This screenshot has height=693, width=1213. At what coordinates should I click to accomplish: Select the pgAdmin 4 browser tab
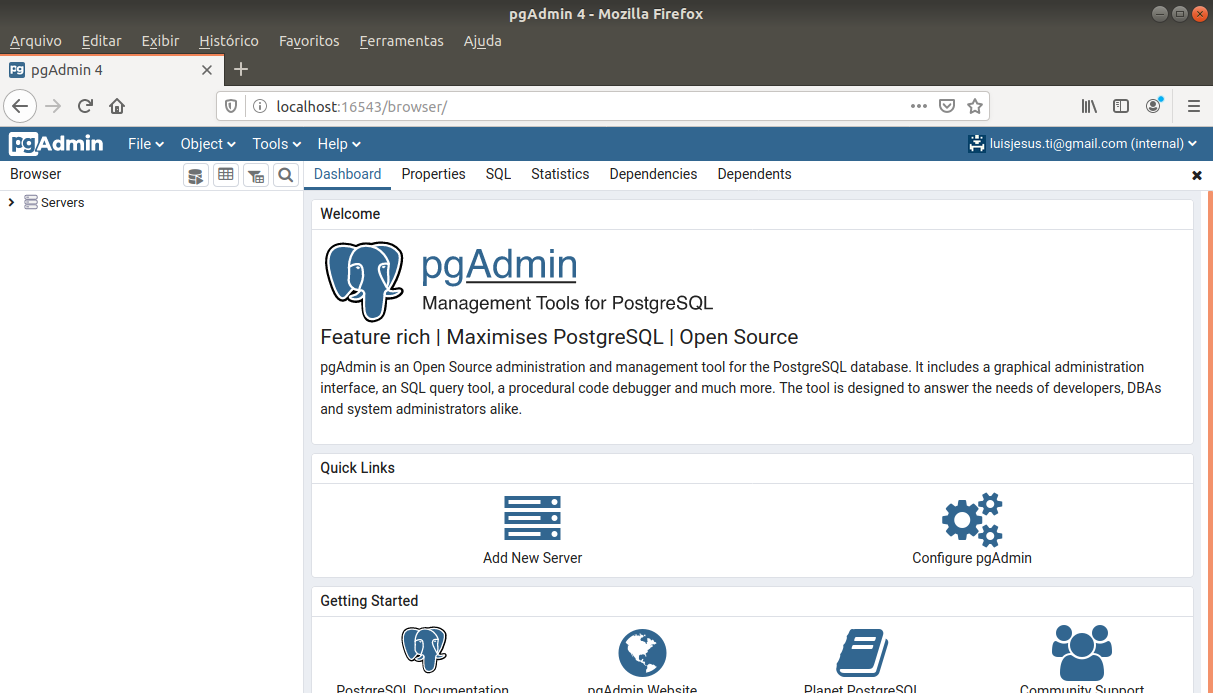click(111, 70)
